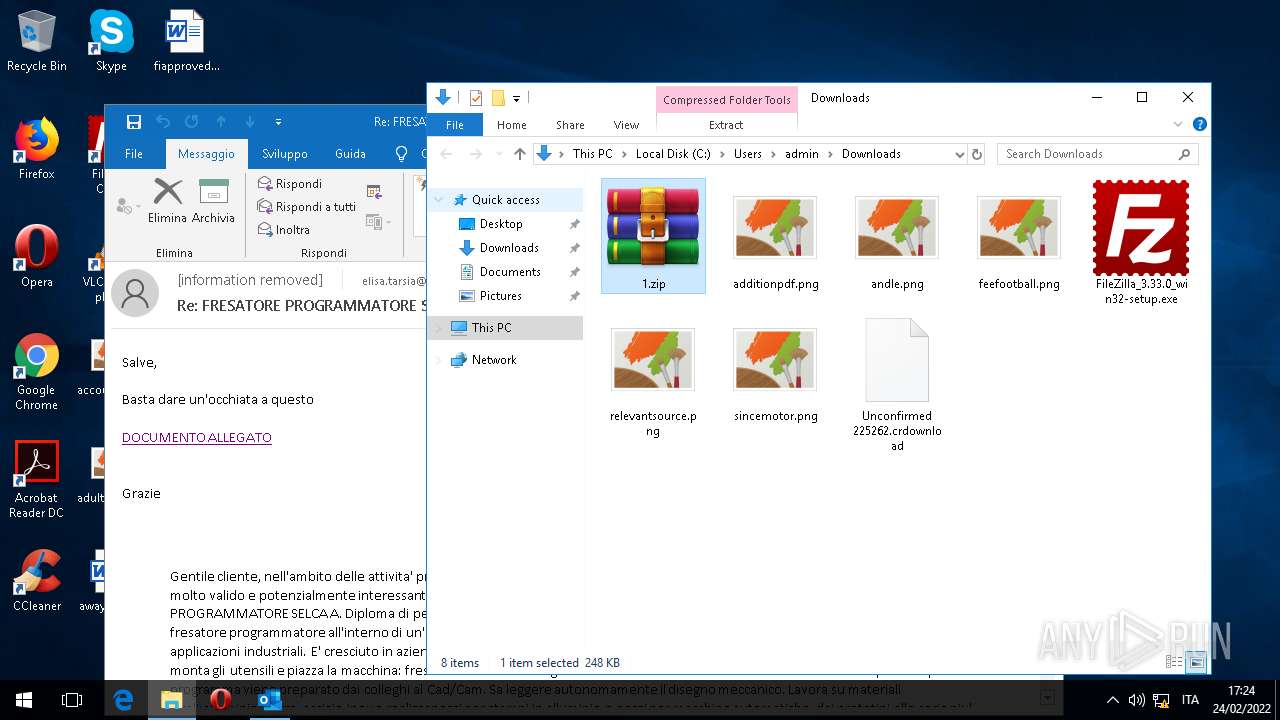Collapse the Quick access tree node
1280x720 pixels.
click(x=439, y=200)
